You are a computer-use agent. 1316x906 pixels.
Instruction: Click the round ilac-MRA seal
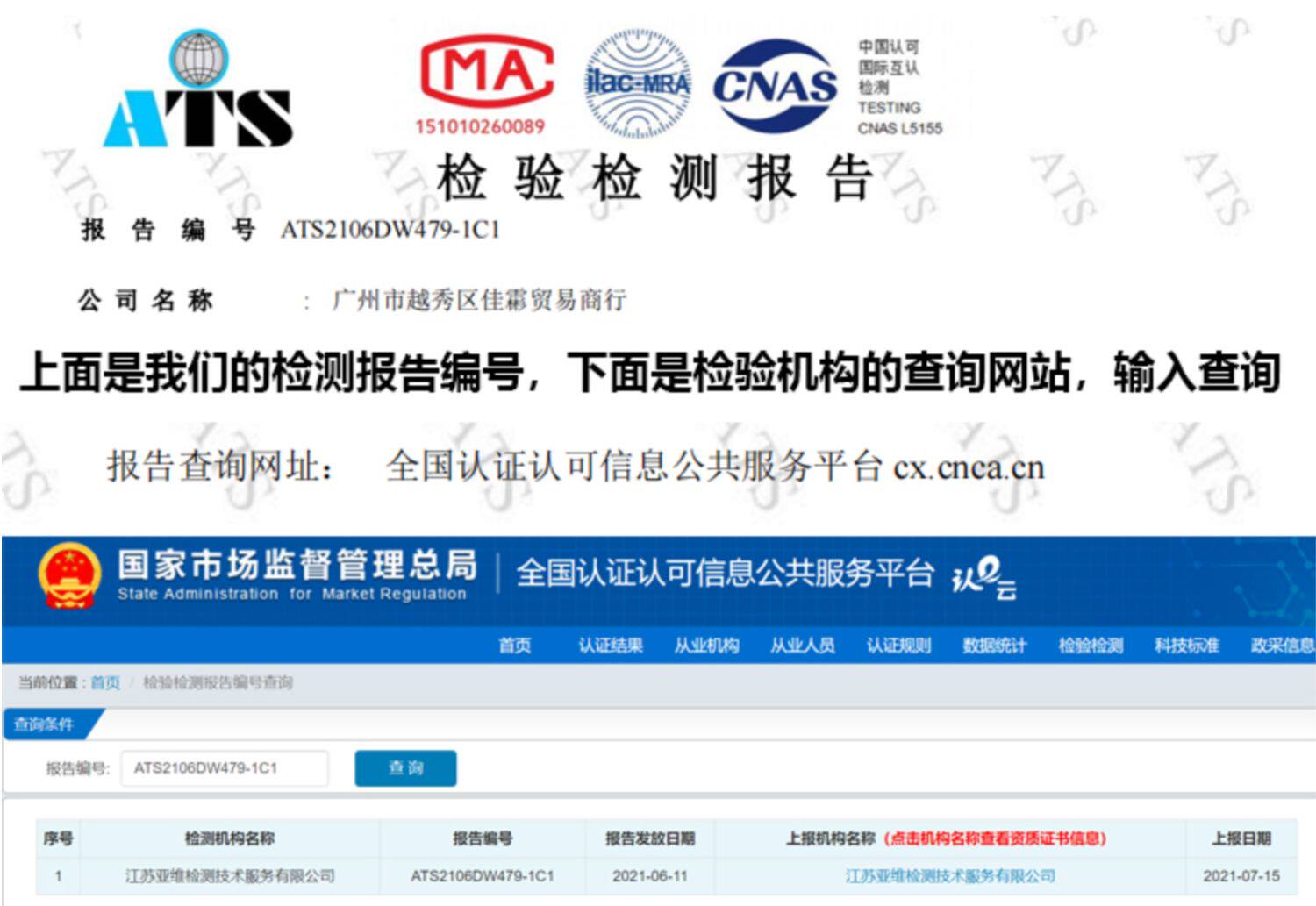[638, 84]
